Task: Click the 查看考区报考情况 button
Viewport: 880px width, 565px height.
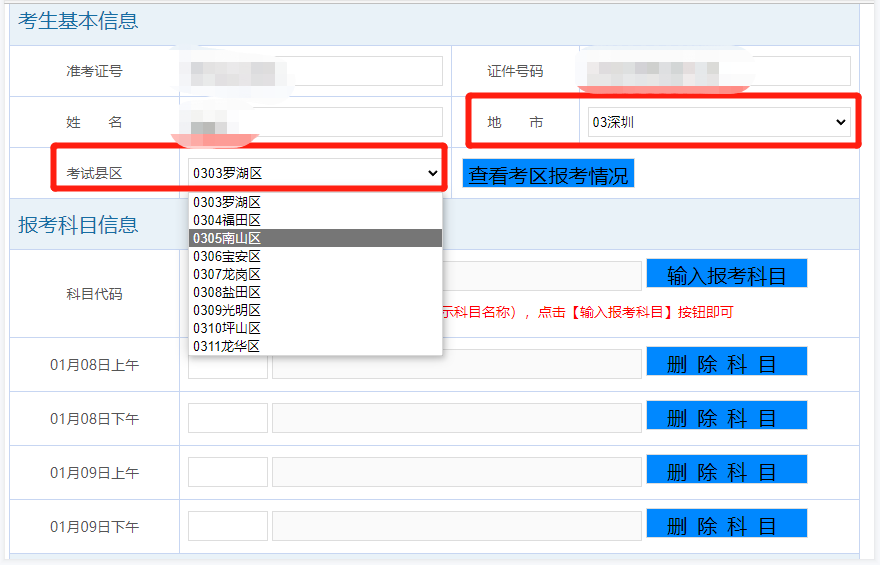Action: [x=548, y=175]
